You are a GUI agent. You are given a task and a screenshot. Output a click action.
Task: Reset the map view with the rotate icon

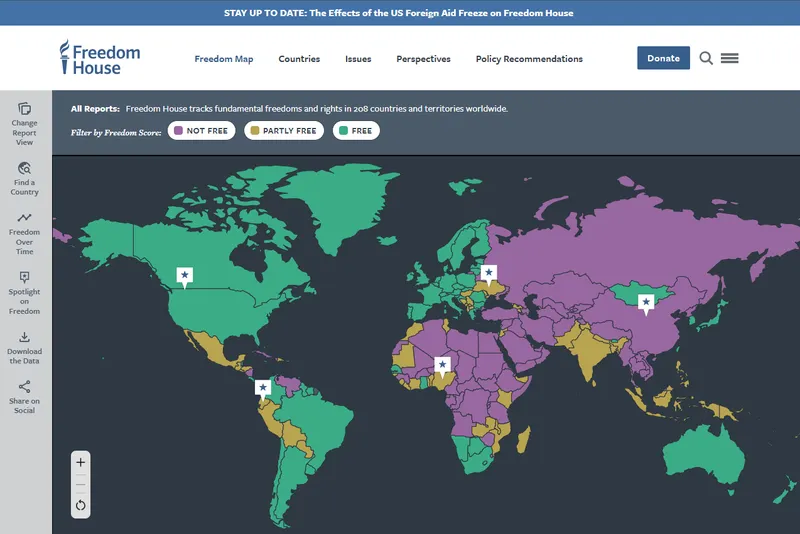coord(81,506)
